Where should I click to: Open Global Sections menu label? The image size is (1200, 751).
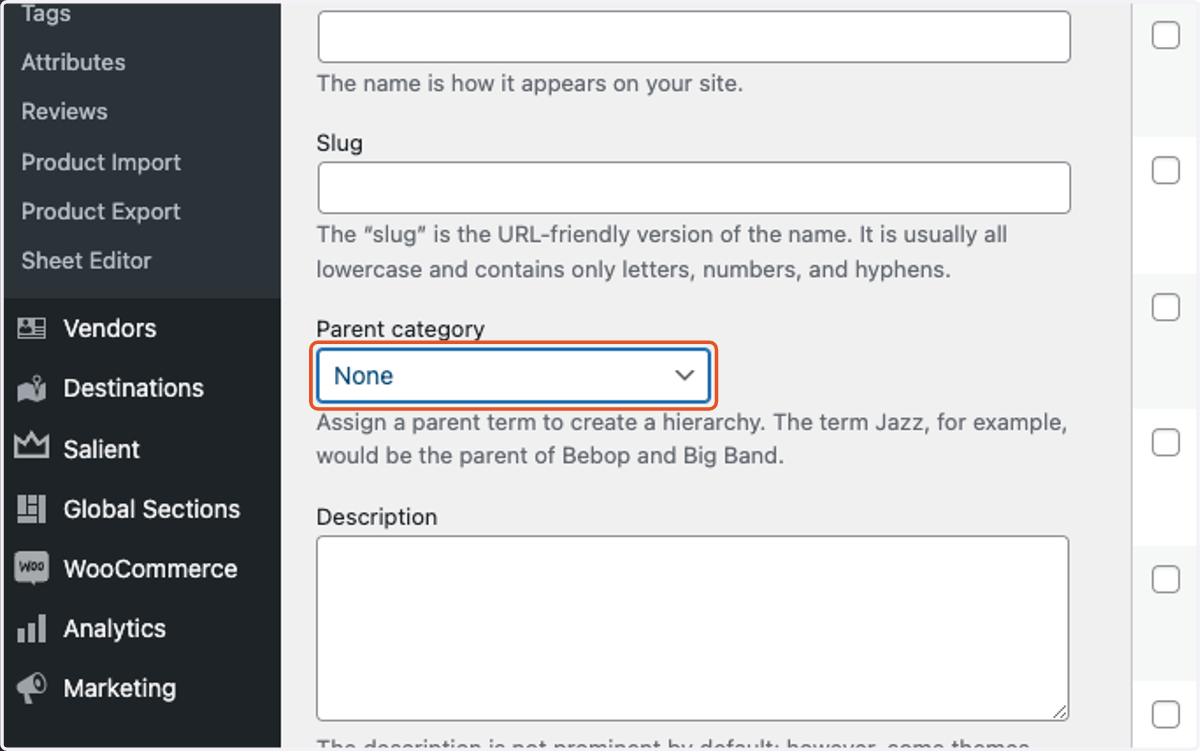tap(151, 509)
